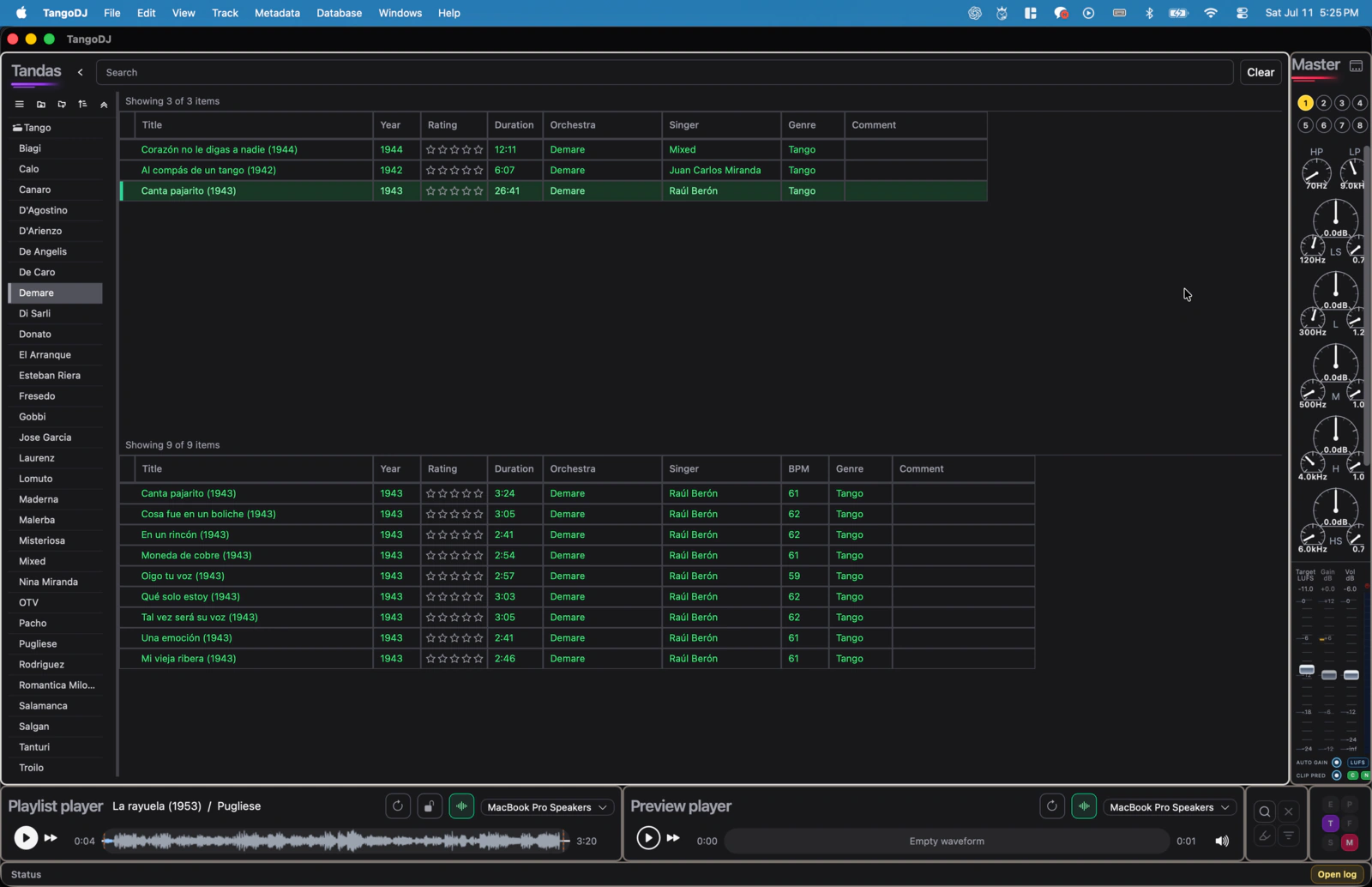This screenshot has height=887, width=1372.
Task: Click the playlist player reload icon
Action: (398, 806)
